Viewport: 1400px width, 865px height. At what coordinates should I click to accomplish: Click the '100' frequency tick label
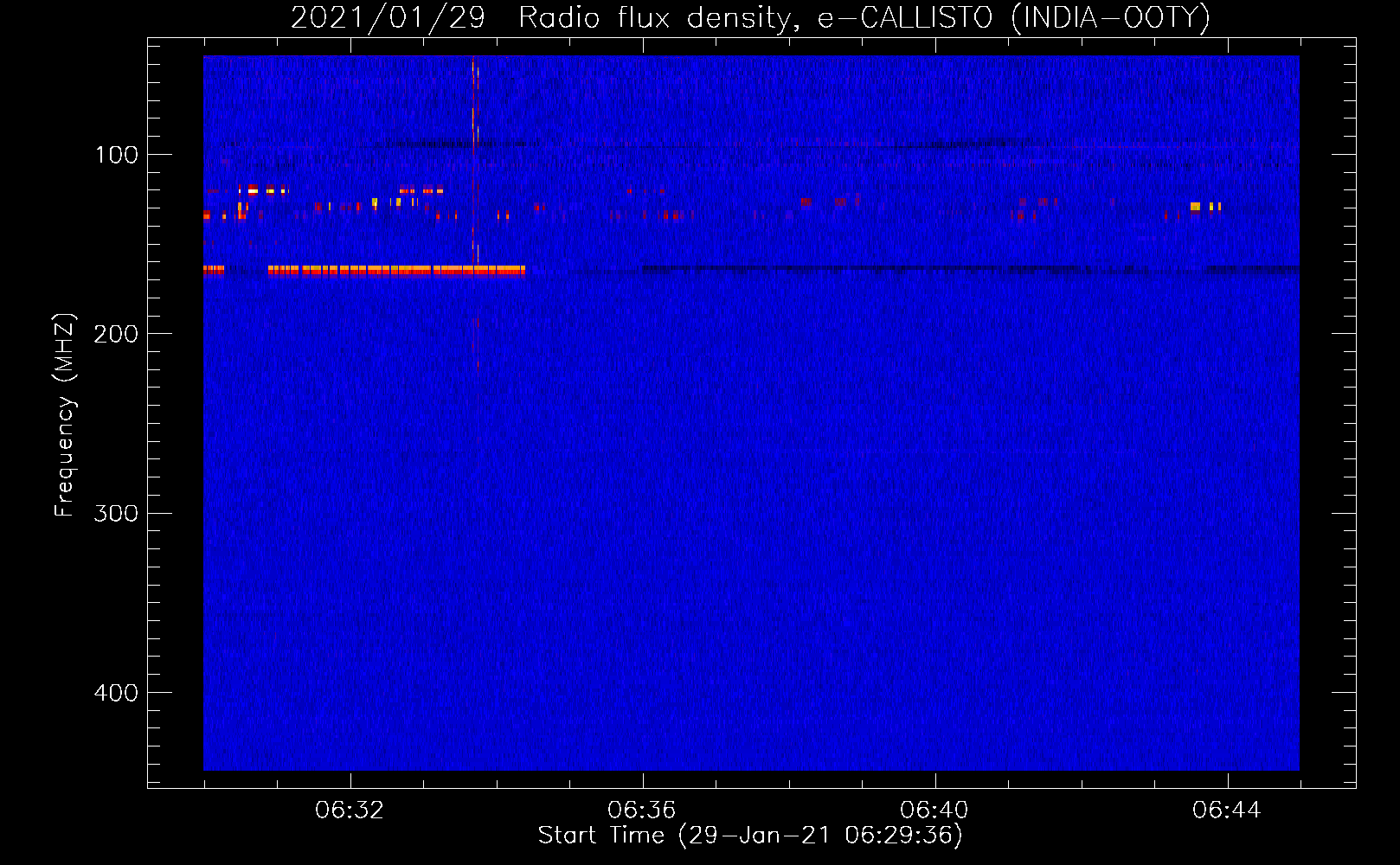(x=117, y=155)
